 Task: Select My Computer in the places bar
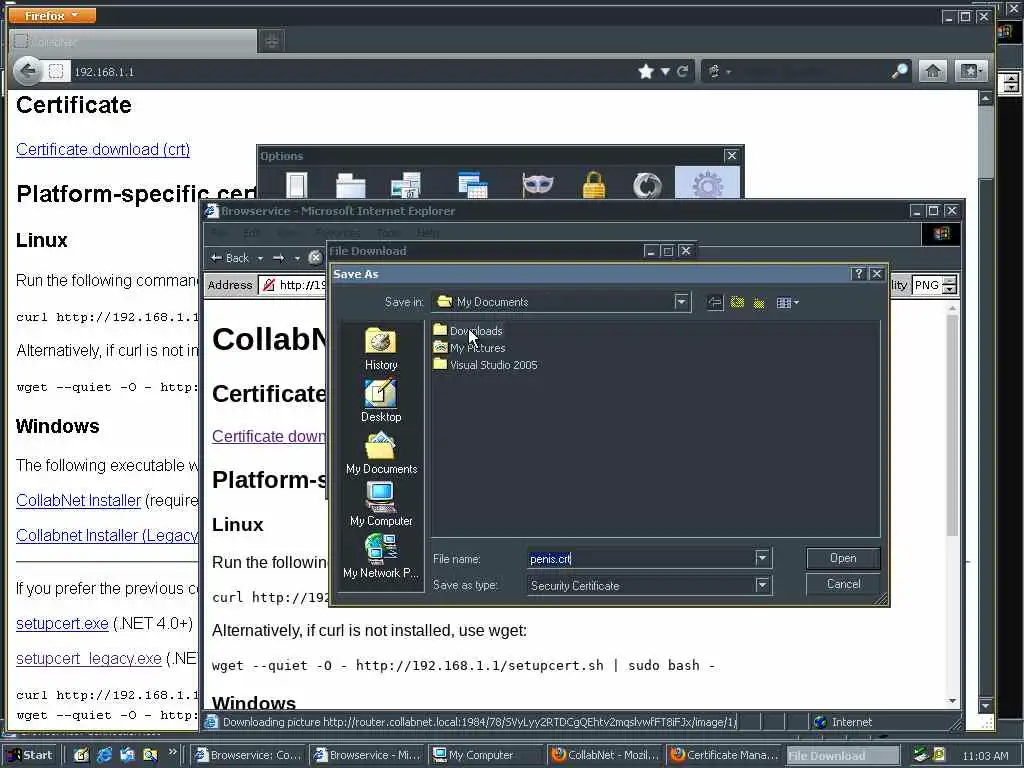381,505
